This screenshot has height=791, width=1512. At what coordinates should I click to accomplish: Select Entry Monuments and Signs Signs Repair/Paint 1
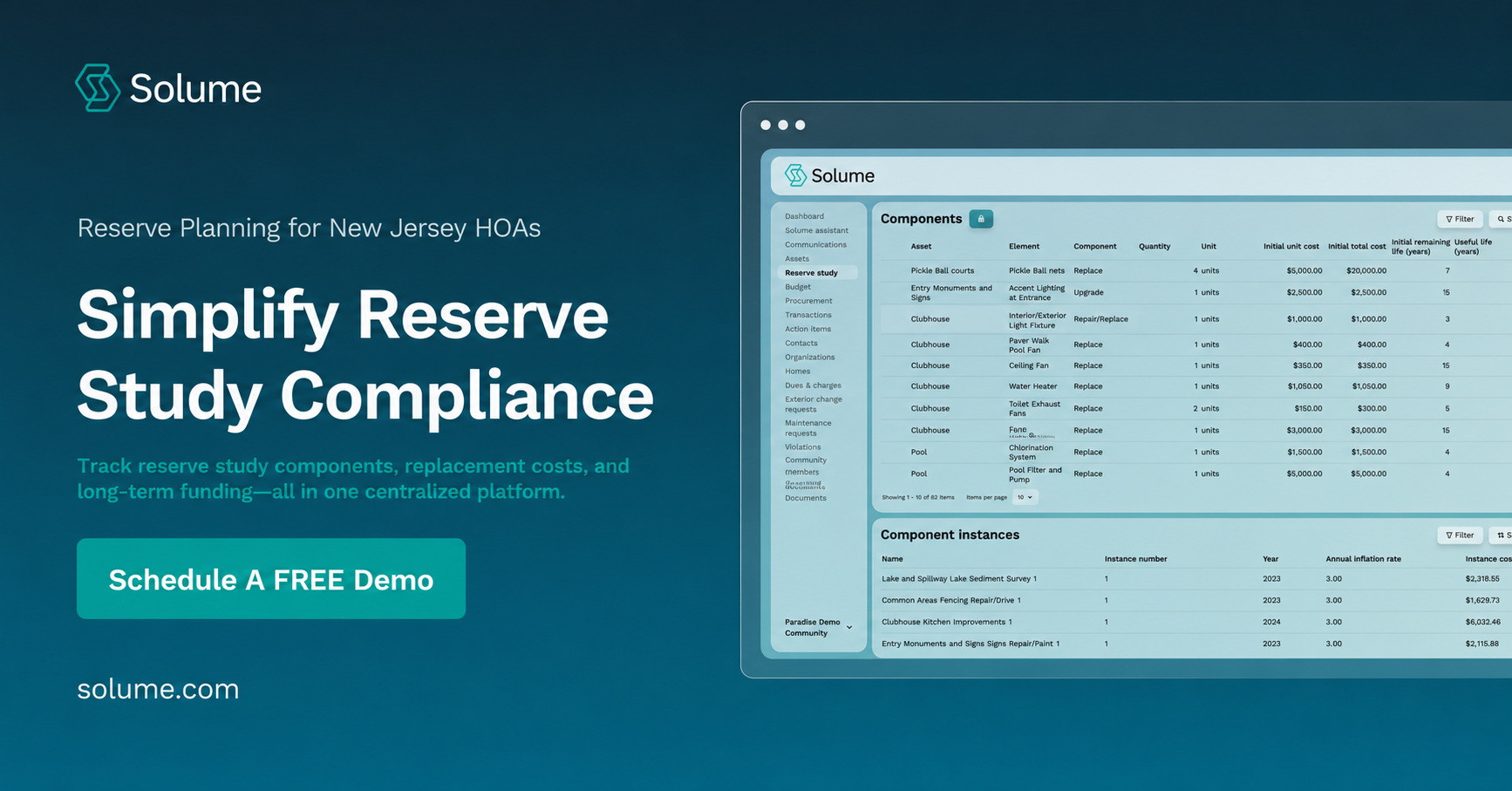(1195, 644)
